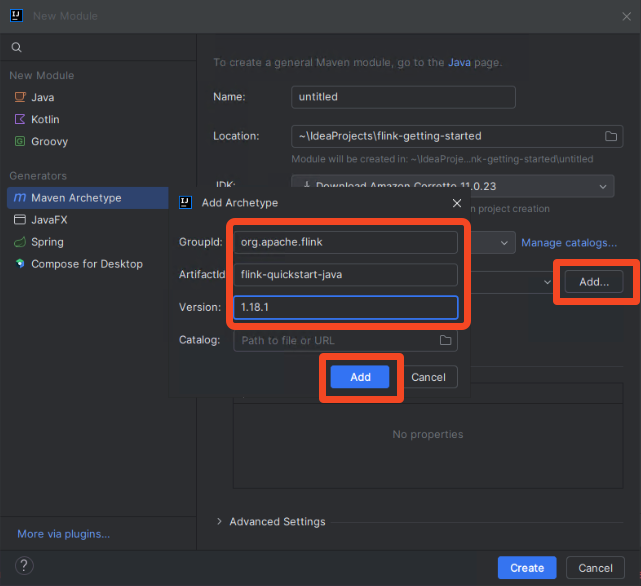Select Spring generator
641x586 pixels.
[39, 242]
